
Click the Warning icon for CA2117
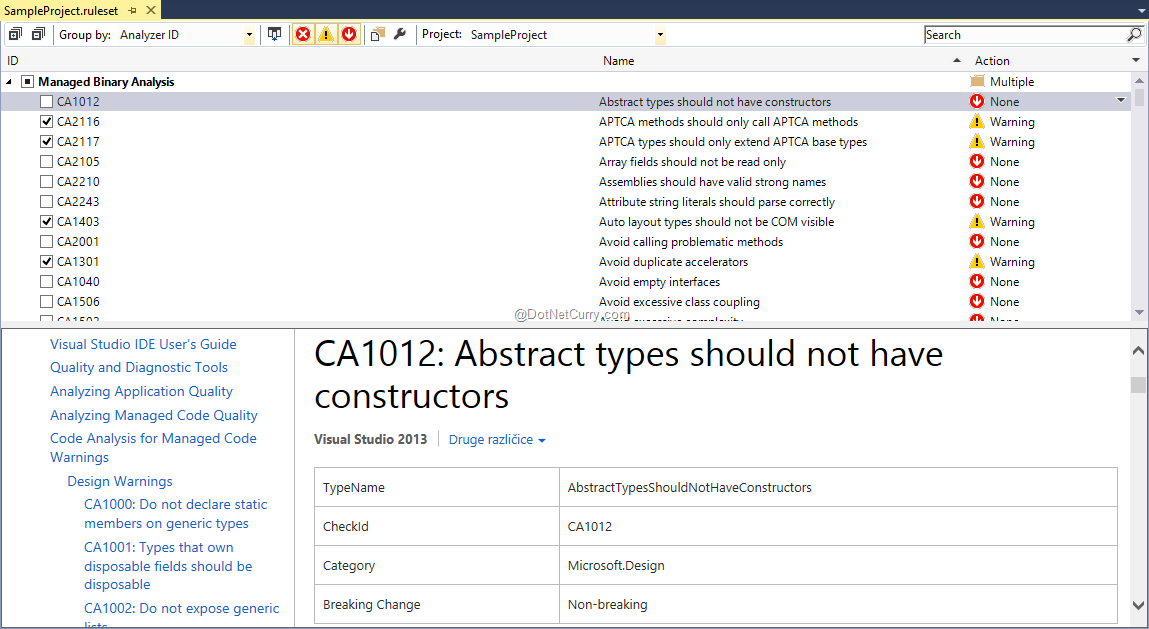[977, 141]
